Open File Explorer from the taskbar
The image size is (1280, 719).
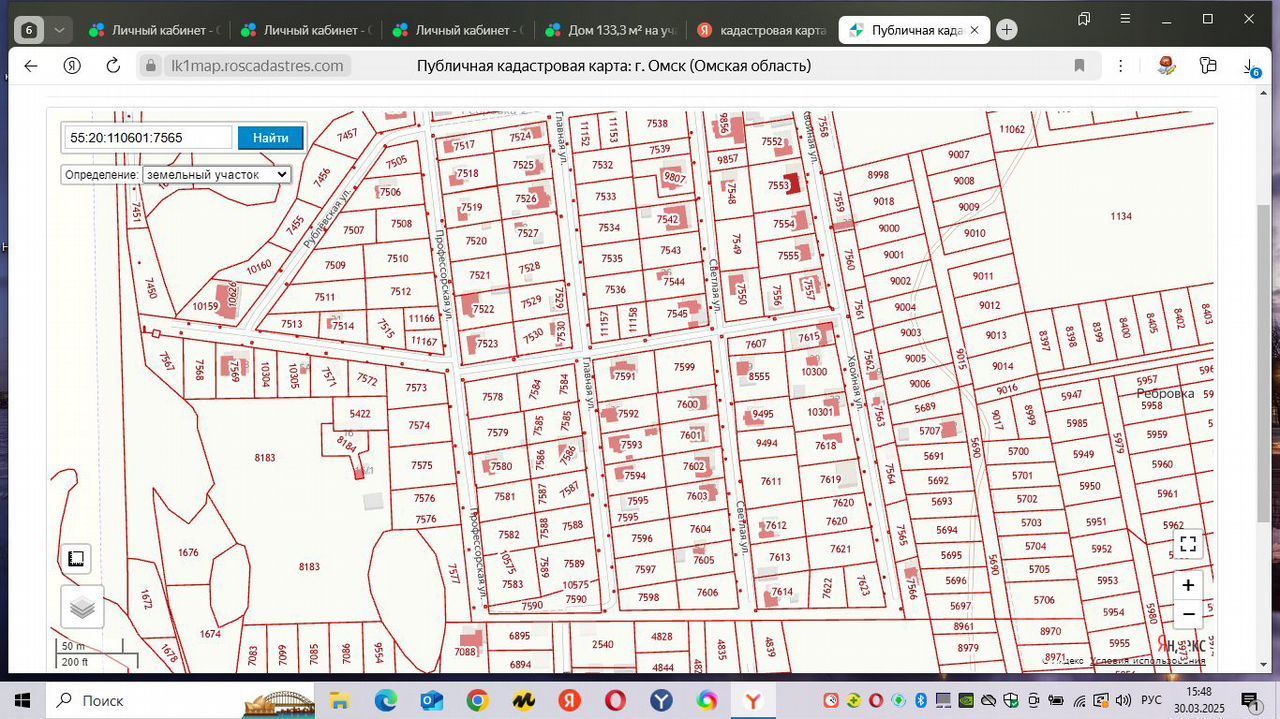[x=339, y=700]
